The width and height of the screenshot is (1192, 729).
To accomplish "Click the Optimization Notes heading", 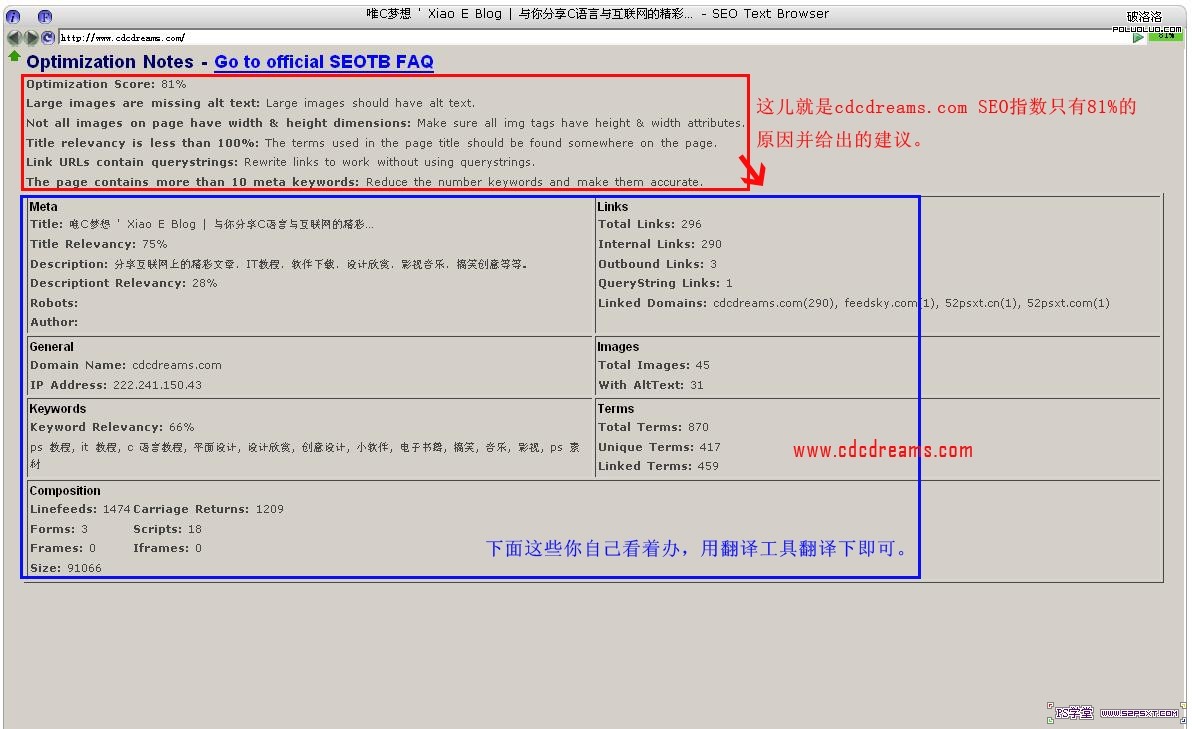I will point(110,62).
